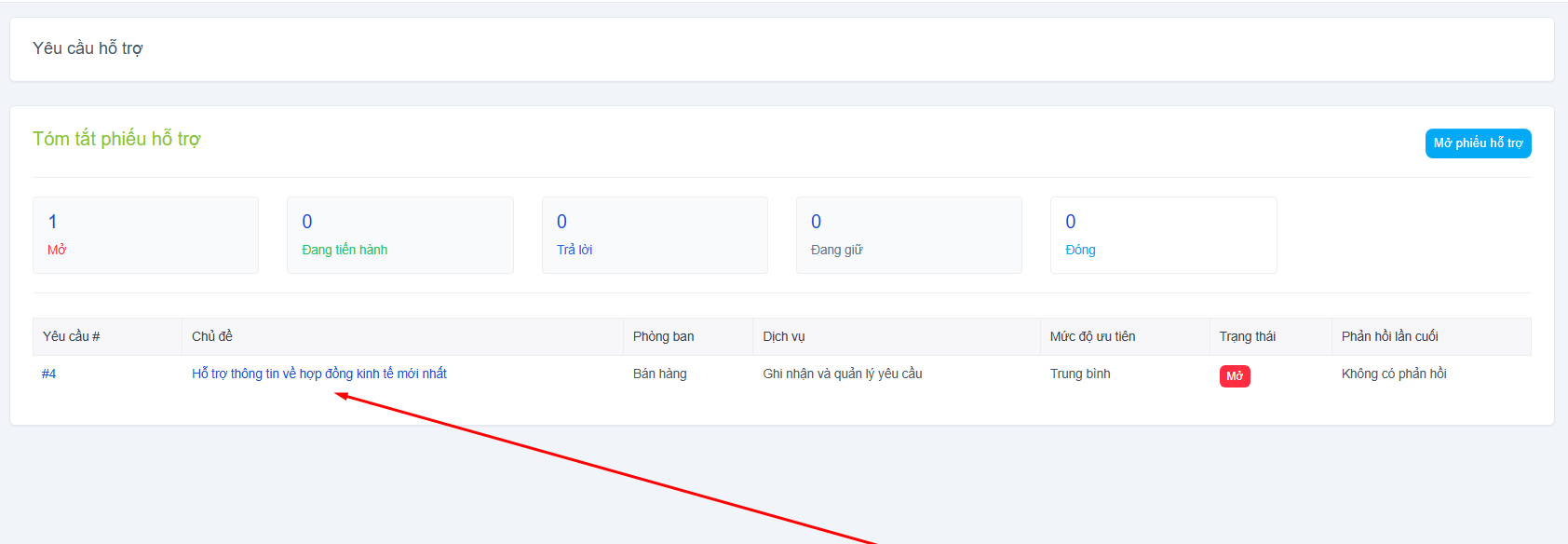Click the "Trung bình" priority cell
The height and width of the screenshot is (544, 1568).
pos(1080,374)
